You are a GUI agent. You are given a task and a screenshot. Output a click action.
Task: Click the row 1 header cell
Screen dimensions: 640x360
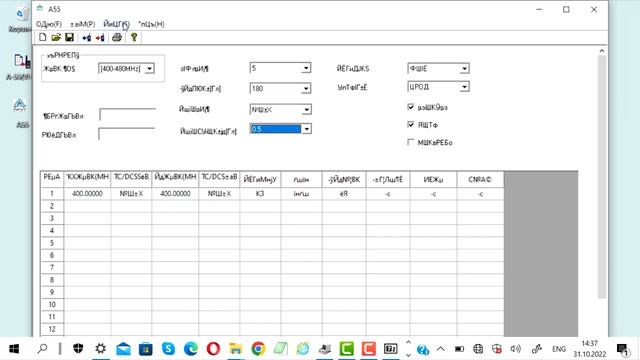click(x=52, y=193)
